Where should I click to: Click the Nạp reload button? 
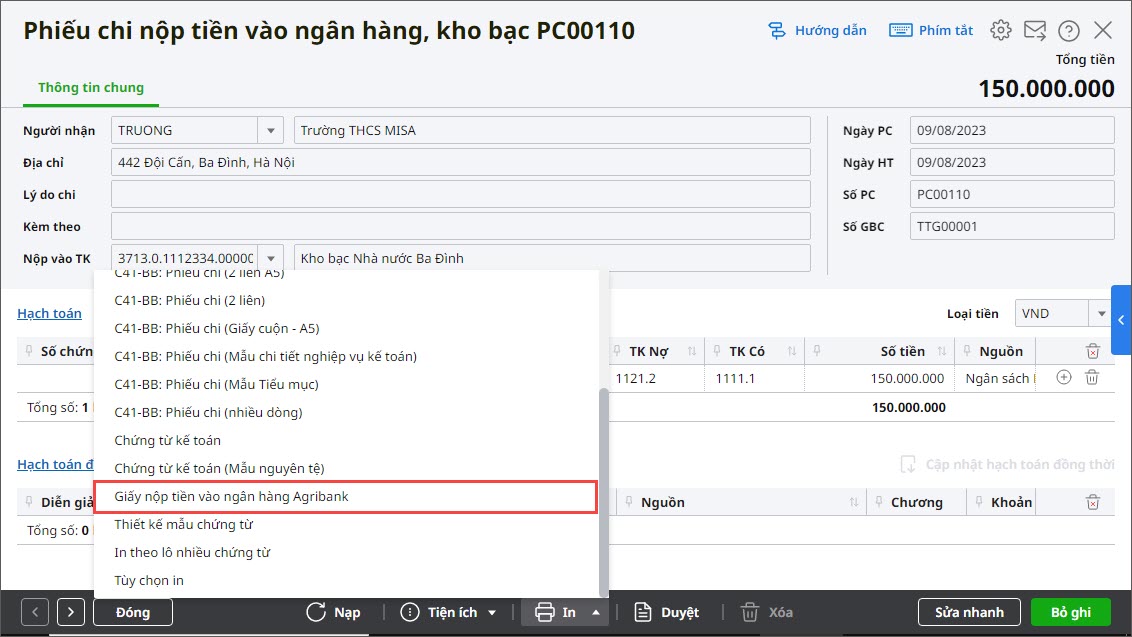pyautogui.click(x=334, y=612)
